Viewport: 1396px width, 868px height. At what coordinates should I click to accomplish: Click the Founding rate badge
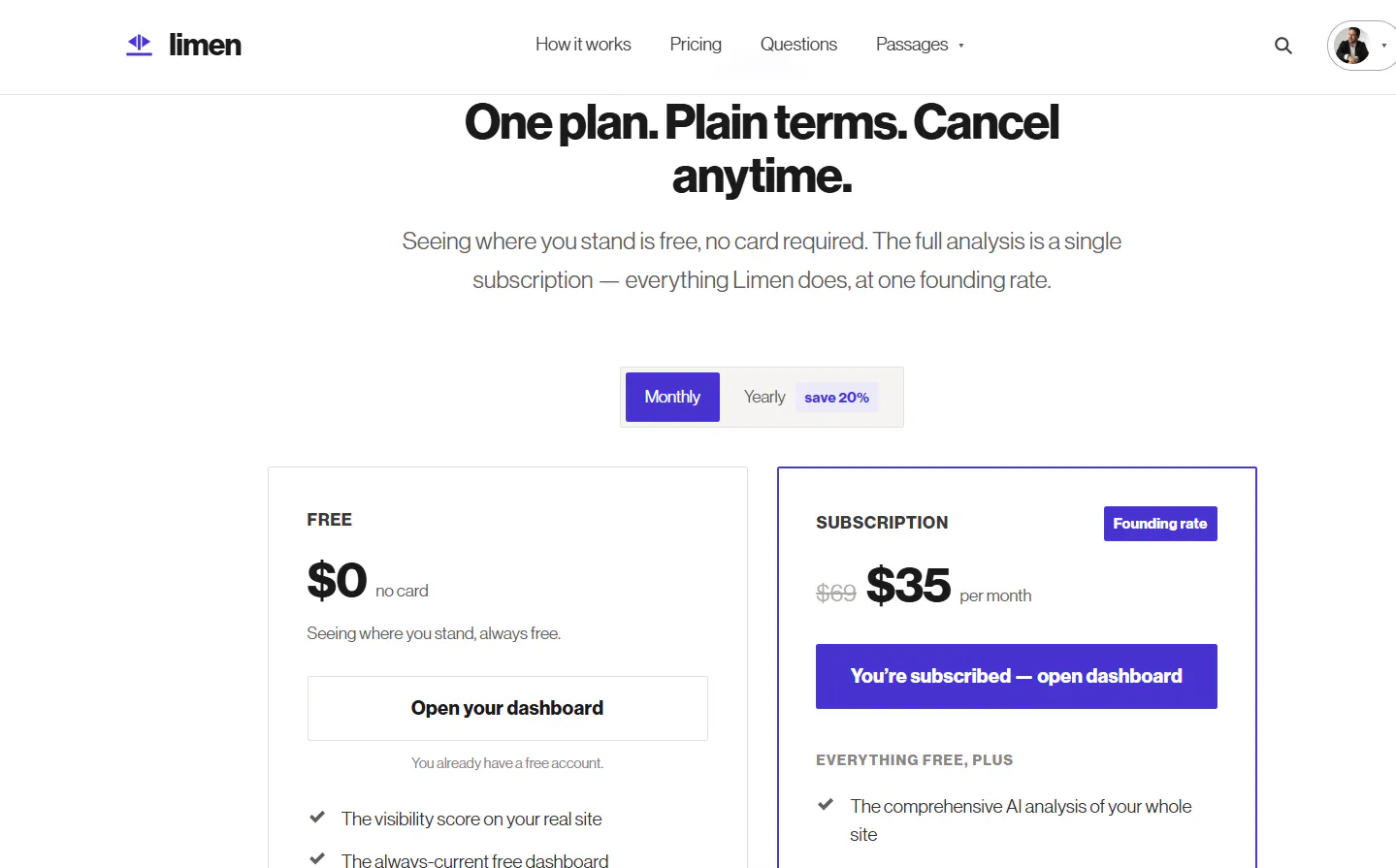[x=1160, y=524]
